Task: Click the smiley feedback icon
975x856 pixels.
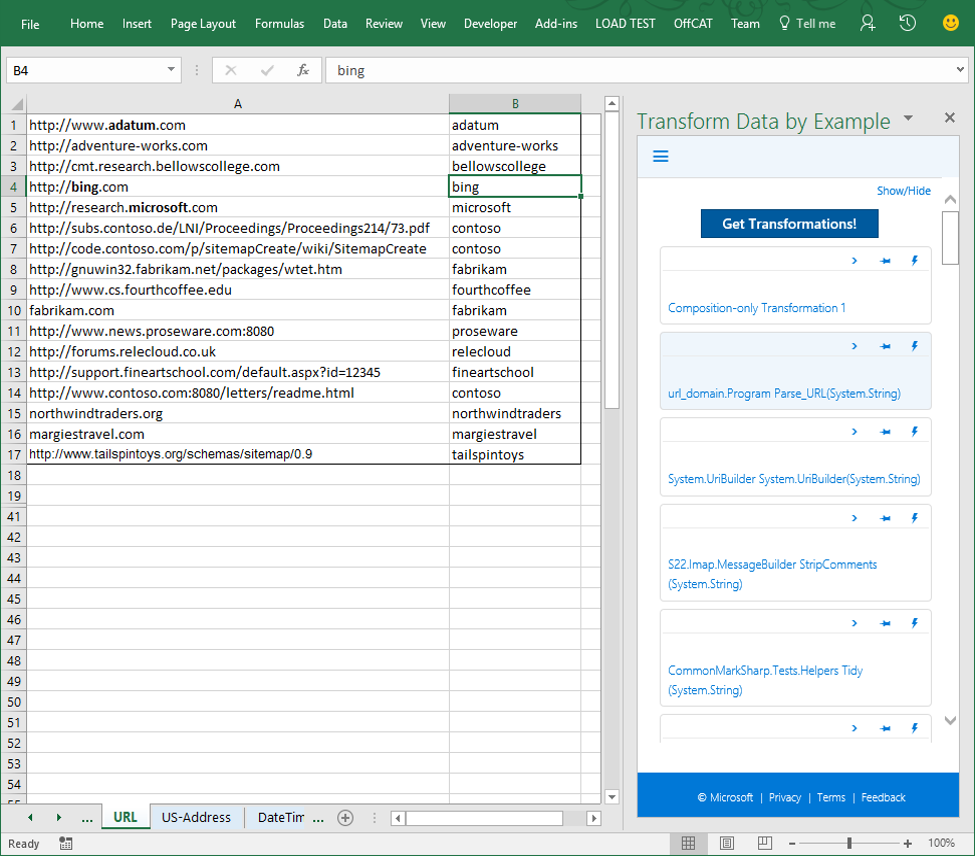Action: (x=950, y=23)
